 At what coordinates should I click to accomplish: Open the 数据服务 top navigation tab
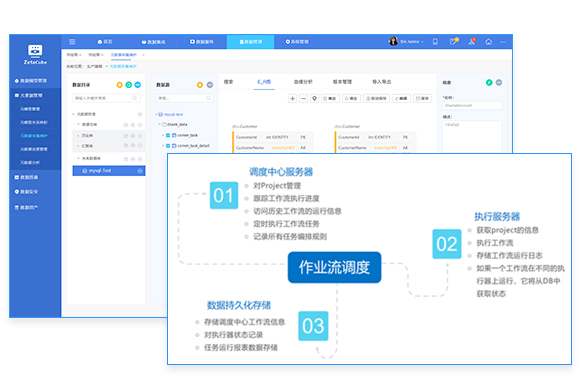(x=202, y=42)
